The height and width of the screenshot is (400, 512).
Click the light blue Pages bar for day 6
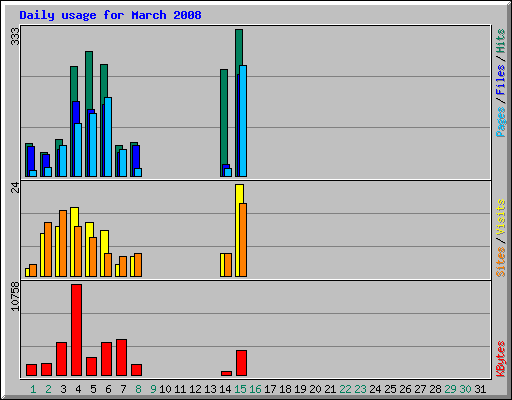tap(108, 137)
